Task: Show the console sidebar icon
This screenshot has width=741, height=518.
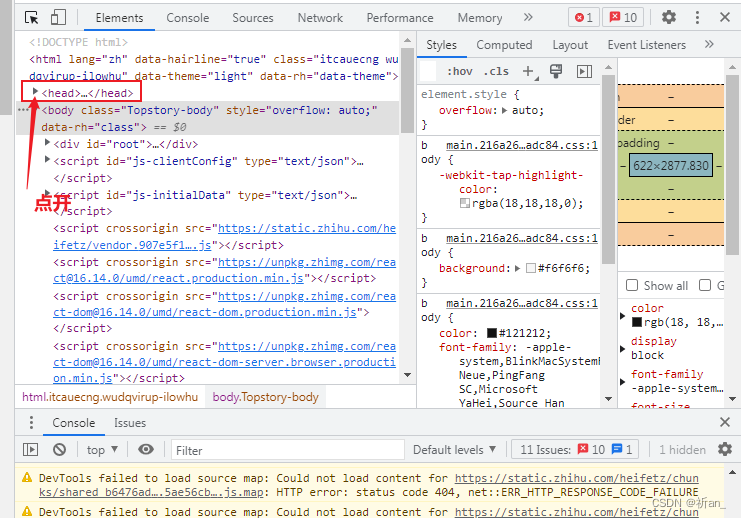Action: (x=31, y=449)
